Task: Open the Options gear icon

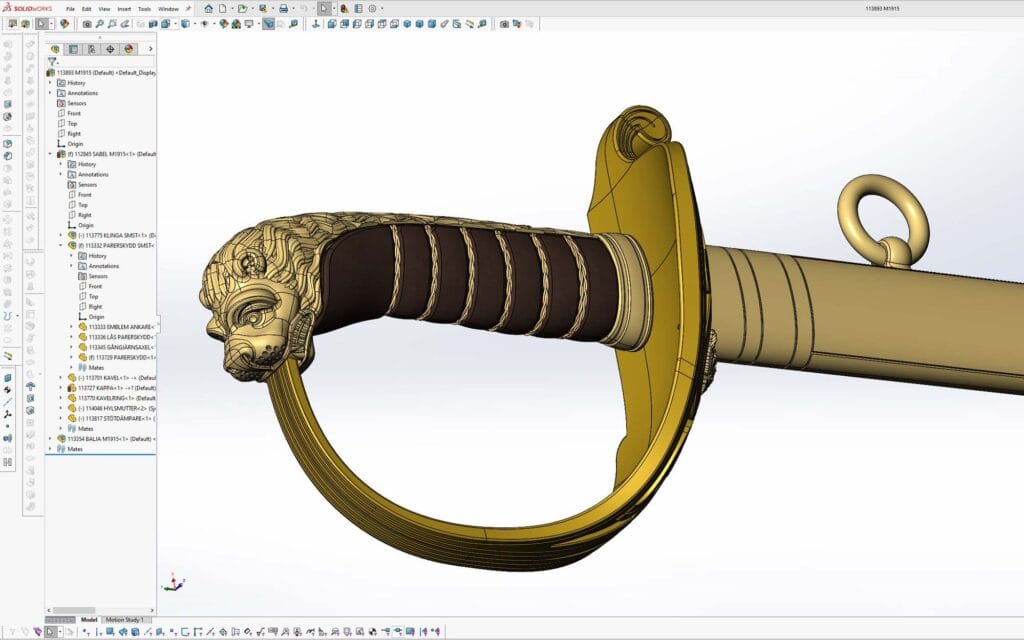Action: tap(371, 8)
